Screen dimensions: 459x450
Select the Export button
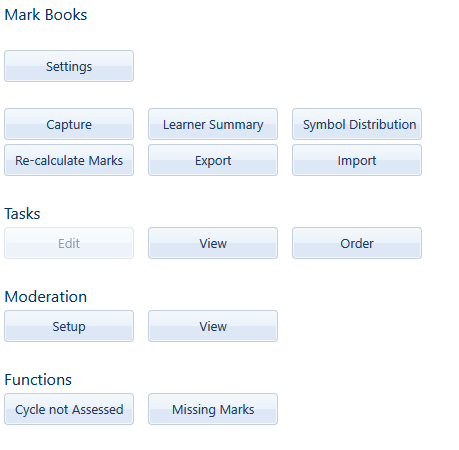213,160
